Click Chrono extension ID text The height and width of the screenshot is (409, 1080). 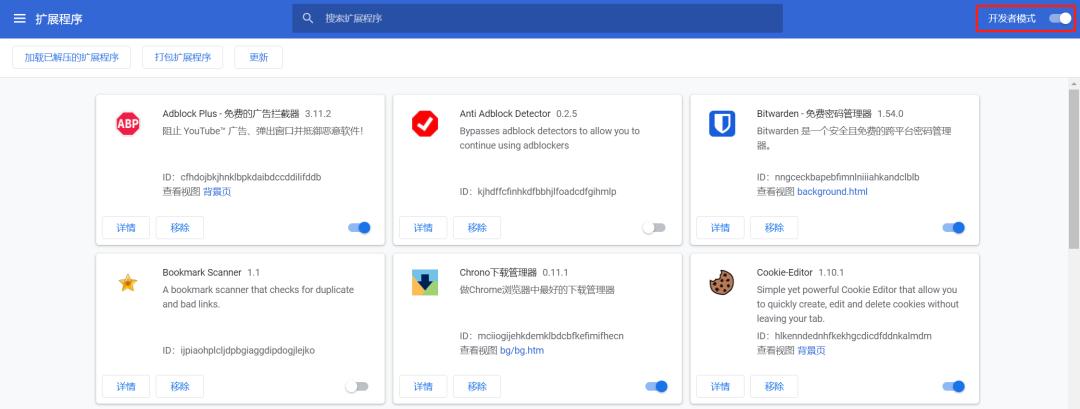[541, 336]
